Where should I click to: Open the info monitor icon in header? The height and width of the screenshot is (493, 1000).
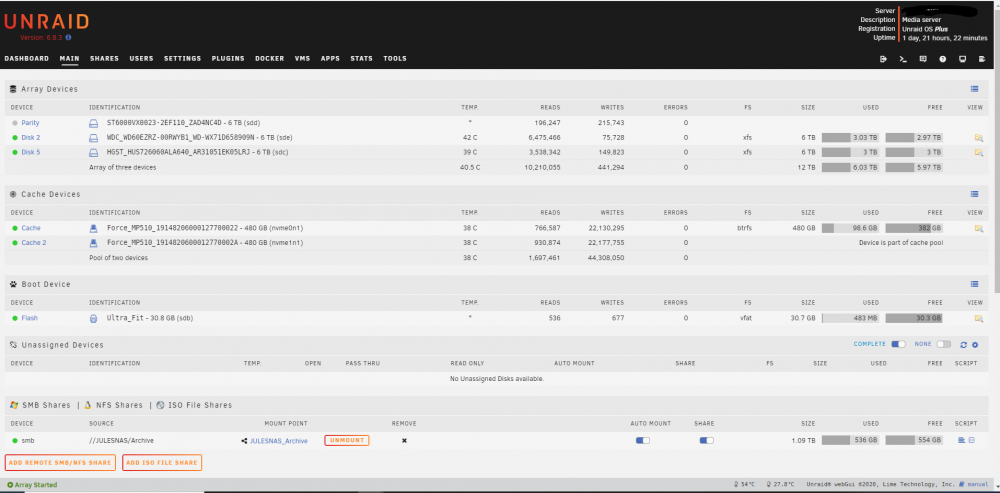(962, 59)
